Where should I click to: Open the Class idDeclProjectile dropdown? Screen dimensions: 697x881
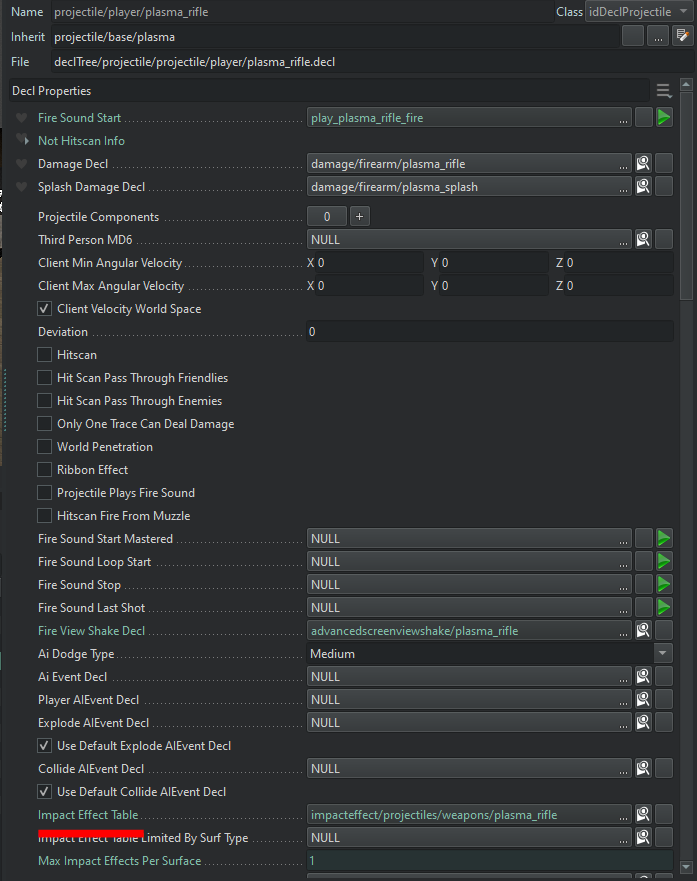[x=639, y=11]
